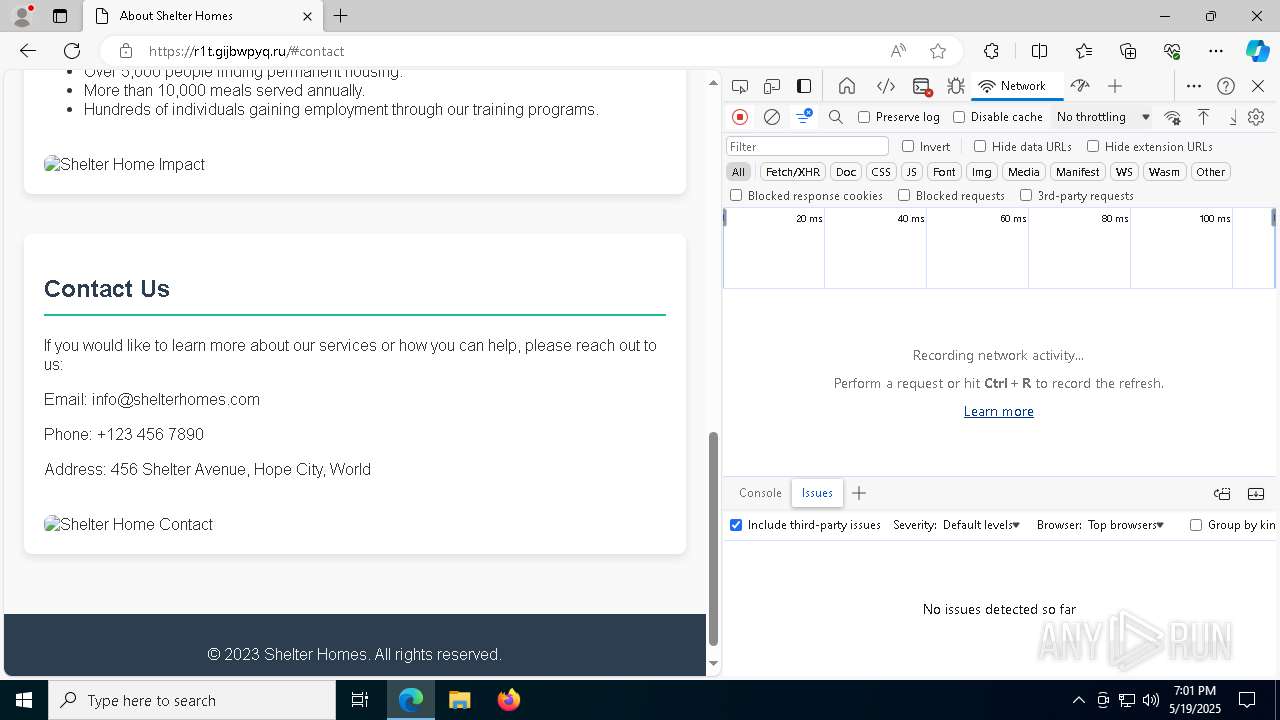Viewport: 1280px width, 720px height.
Task: Enable 3rd-party requests checkbox
Action: [1026, 196]
